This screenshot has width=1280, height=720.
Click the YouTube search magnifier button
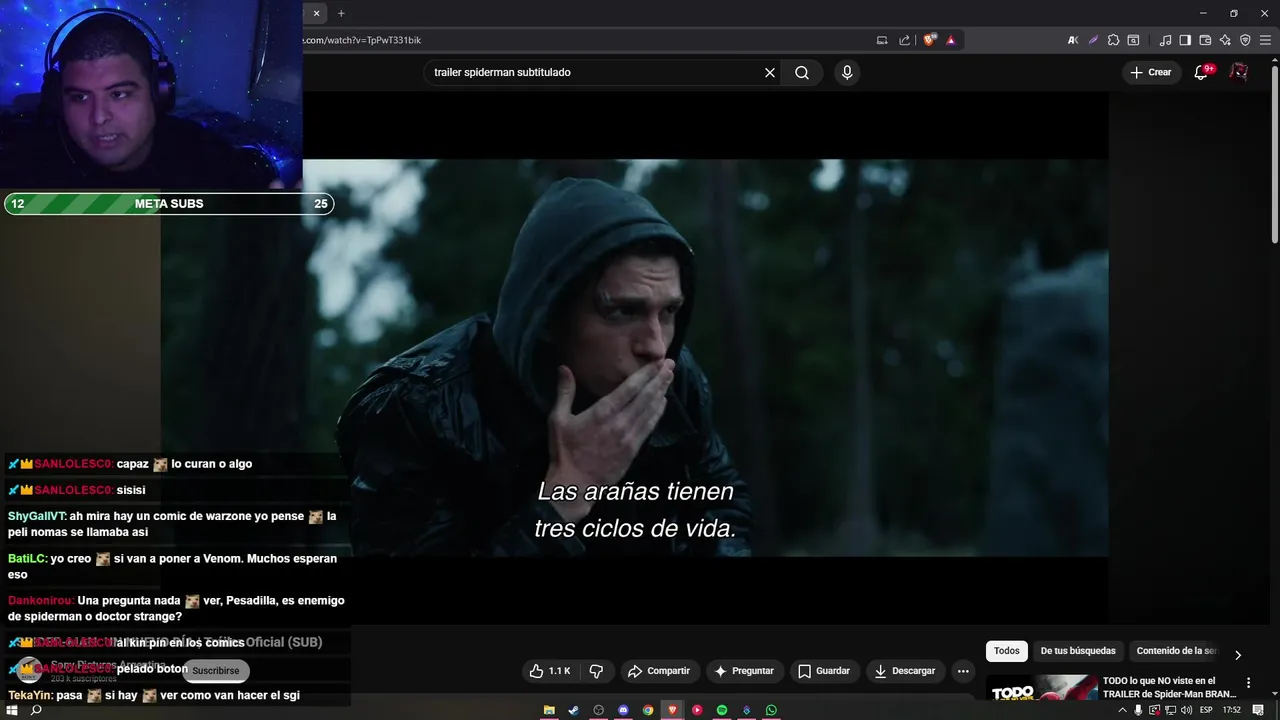pyautogui.click(x=802, y=72)
